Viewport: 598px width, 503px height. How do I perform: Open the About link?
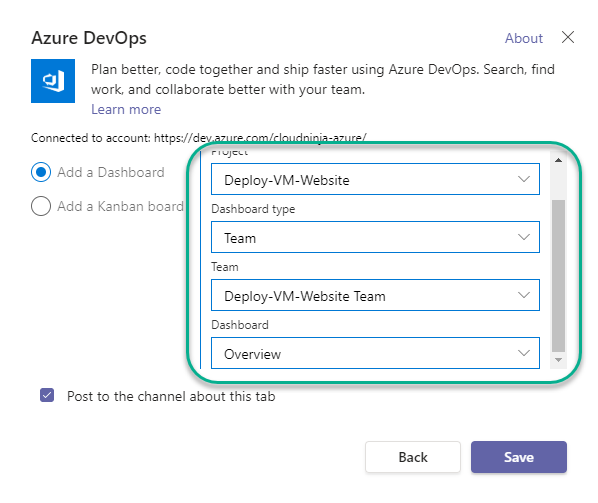pos(524,38)
